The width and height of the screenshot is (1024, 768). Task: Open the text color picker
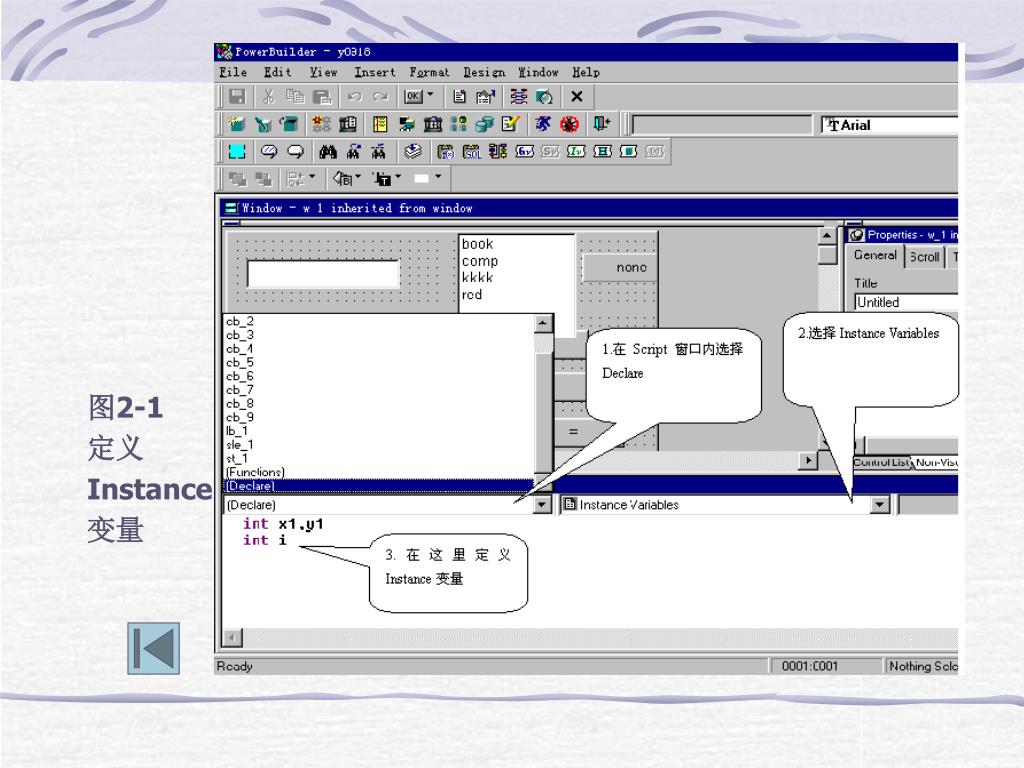coord(387,178)
